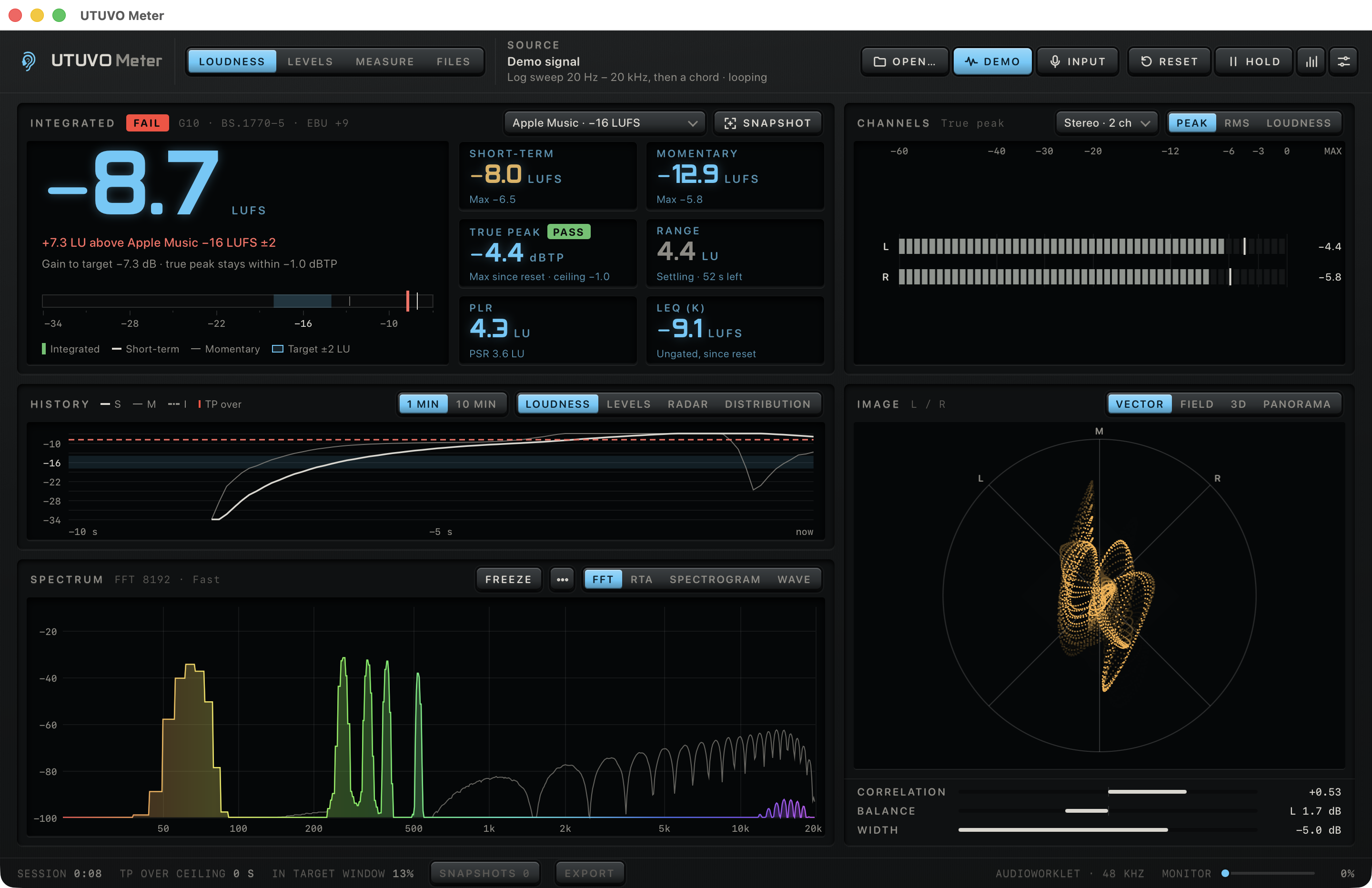Switch spectrum to Wave view

click(x=794, y=579)
